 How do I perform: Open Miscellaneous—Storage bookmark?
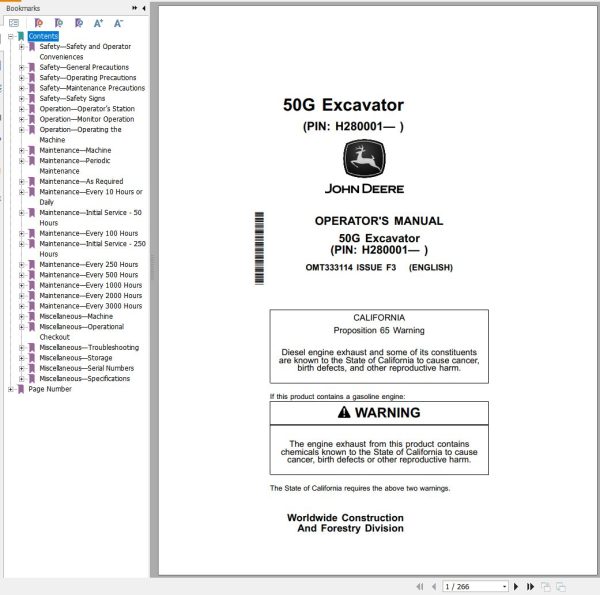[x=76, y=358]
